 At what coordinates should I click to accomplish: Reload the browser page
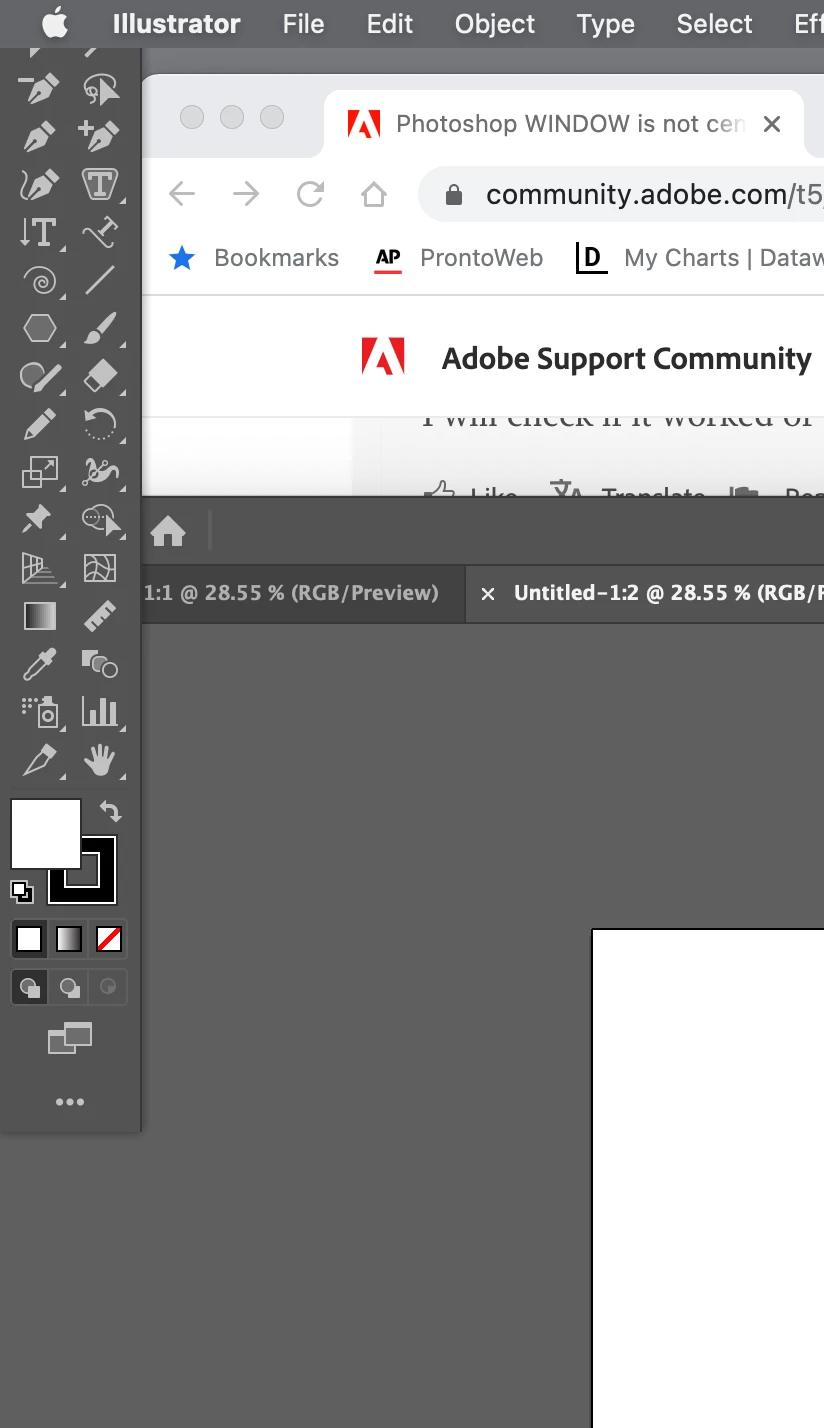click(311, 194)
